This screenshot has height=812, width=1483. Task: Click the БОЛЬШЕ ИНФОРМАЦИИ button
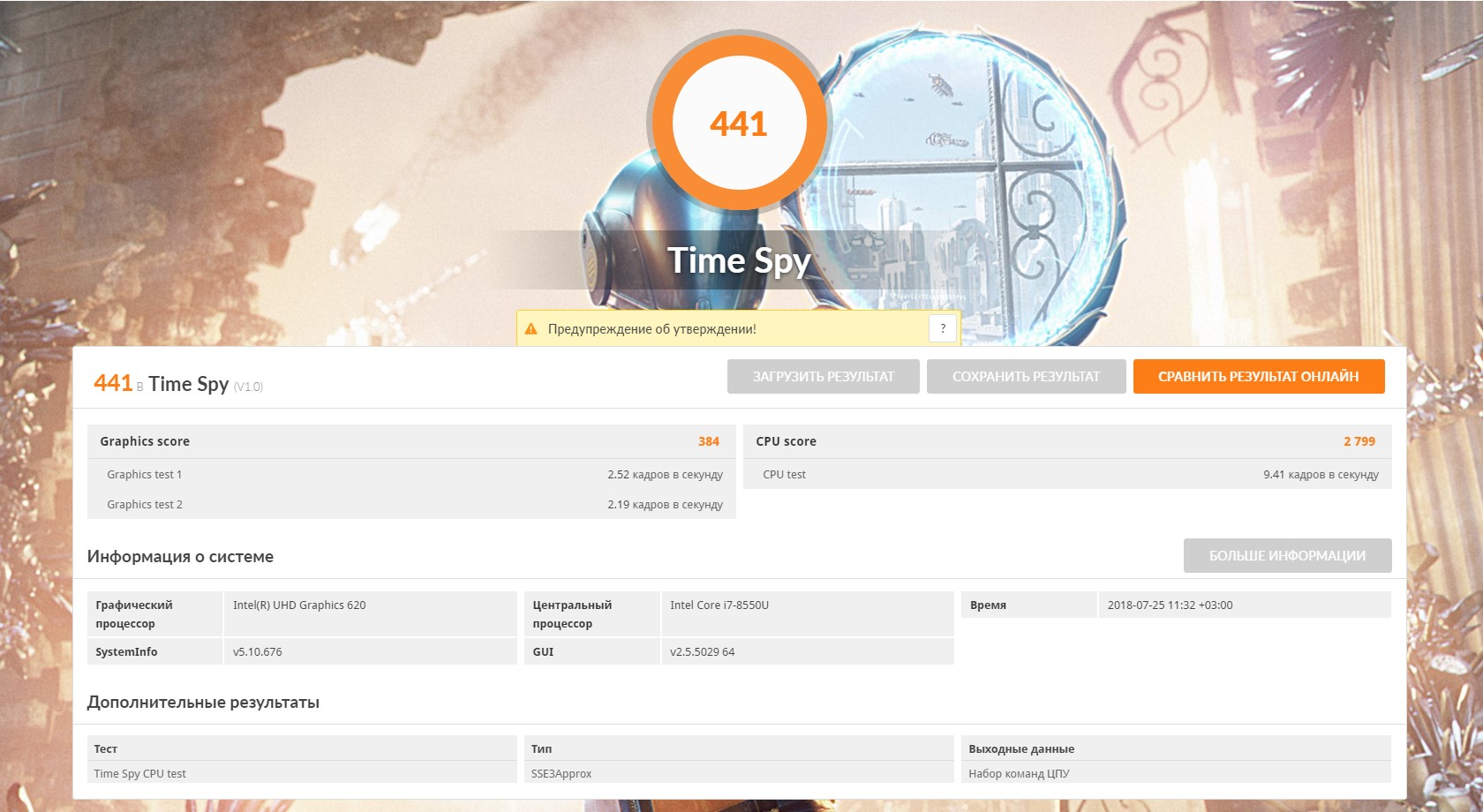[x=1287, y=555]
